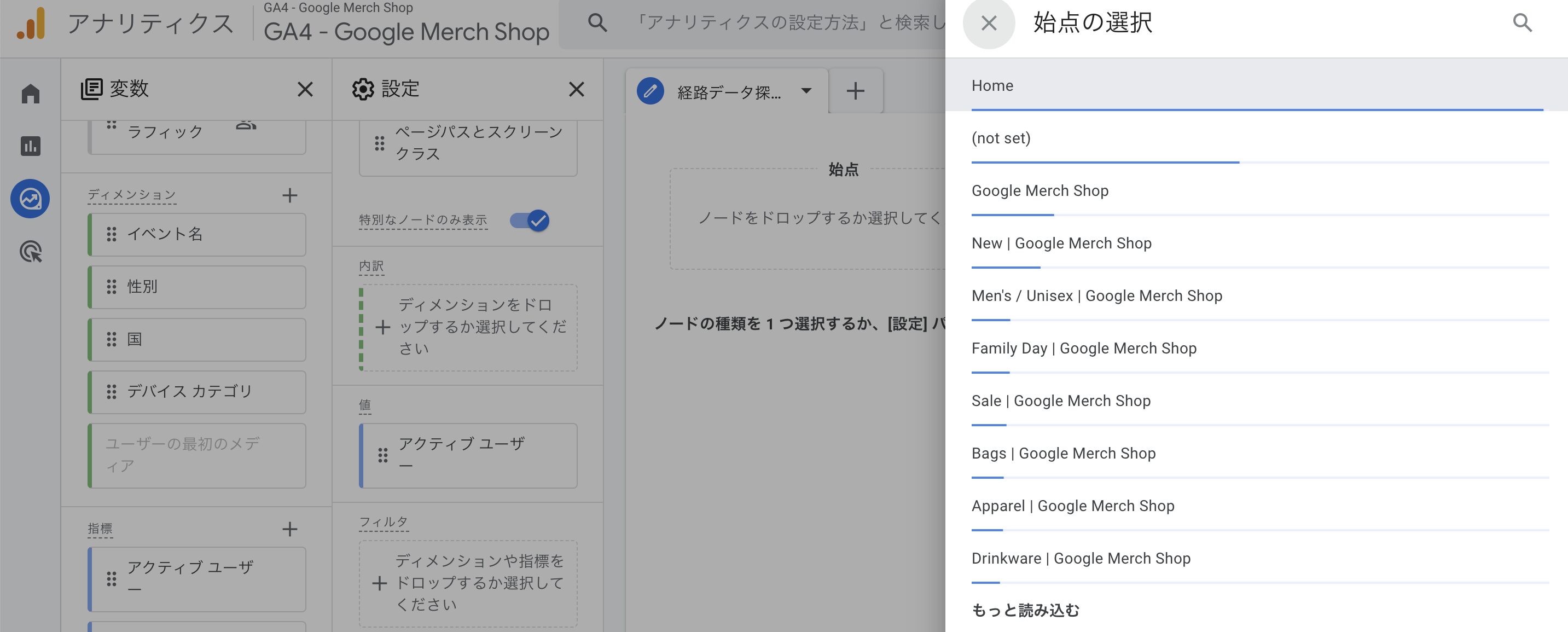Select the デバイス カテゴリ dimension
The image size is (1568, 632).
[196, 391]
